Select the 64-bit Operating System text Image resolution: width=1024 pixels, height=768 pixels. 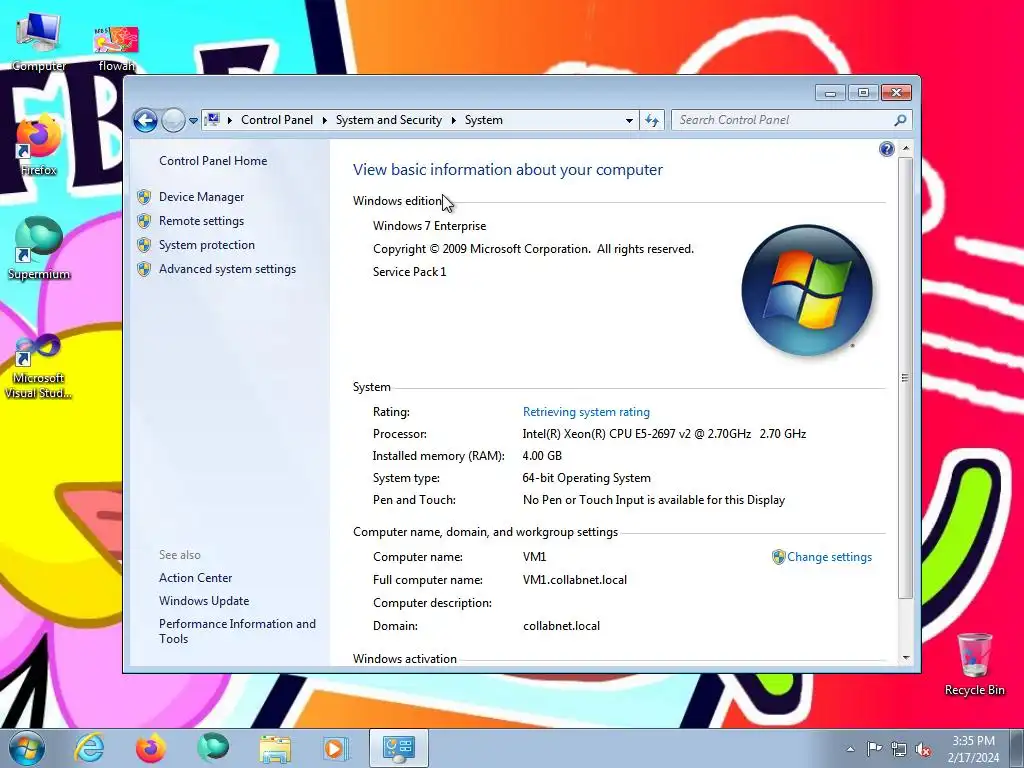(586, 478)
